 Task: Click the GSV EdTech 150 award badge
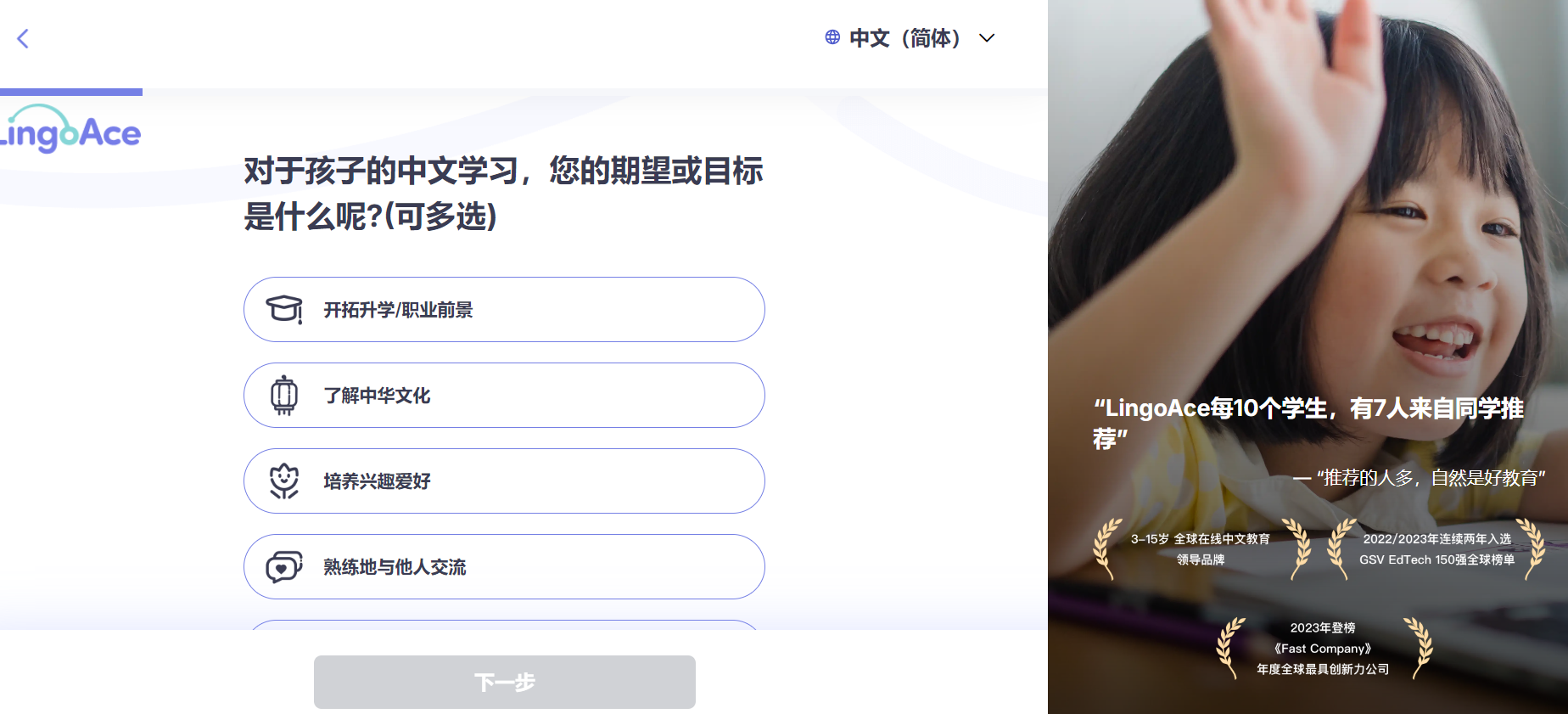(x=1436, y=549)
